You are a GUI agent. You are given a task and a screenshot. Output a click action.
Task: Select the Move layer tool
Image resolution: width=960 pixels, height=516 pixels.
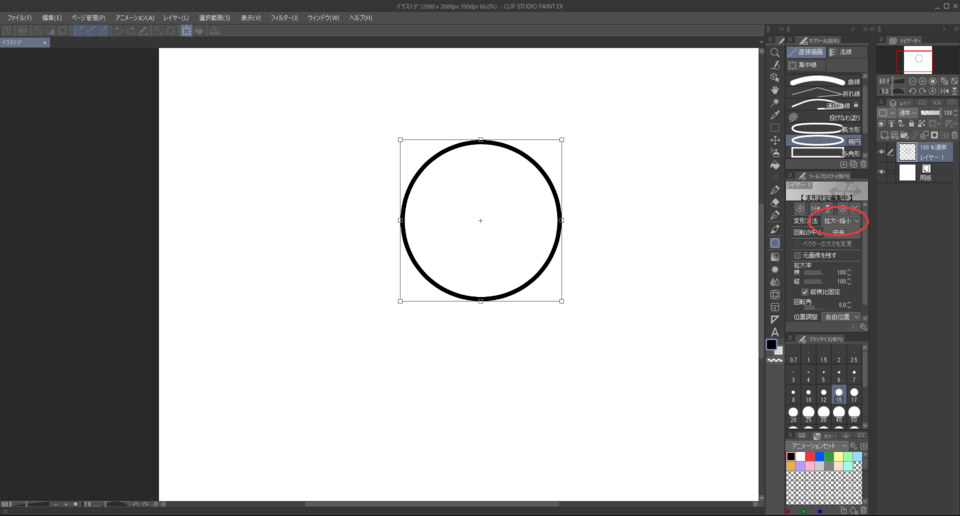(774, 140)
